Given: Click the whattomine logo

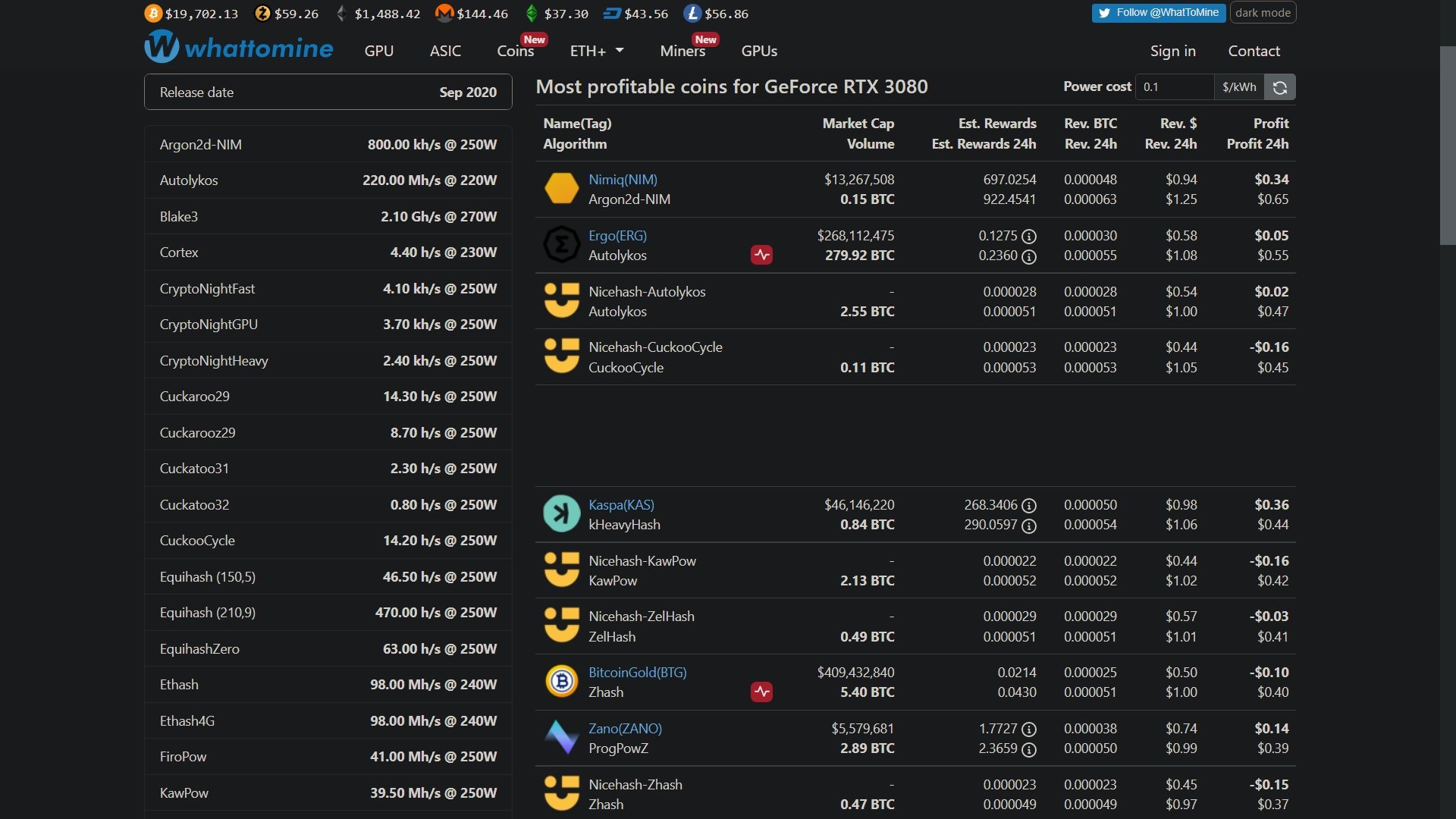Looking at the screenshot, I should coord(239,47).
